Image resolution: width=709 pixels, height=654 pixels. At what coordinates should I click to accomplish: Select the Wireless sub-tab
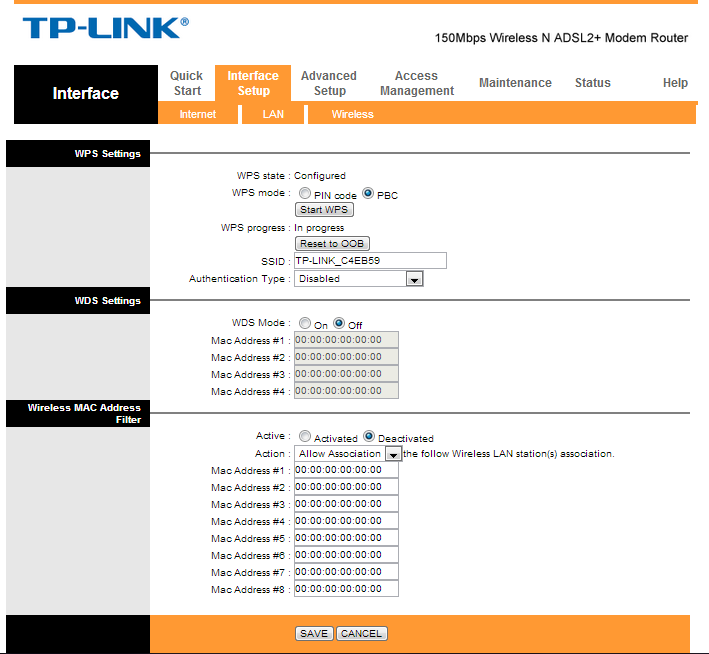(x=352, y=114)
